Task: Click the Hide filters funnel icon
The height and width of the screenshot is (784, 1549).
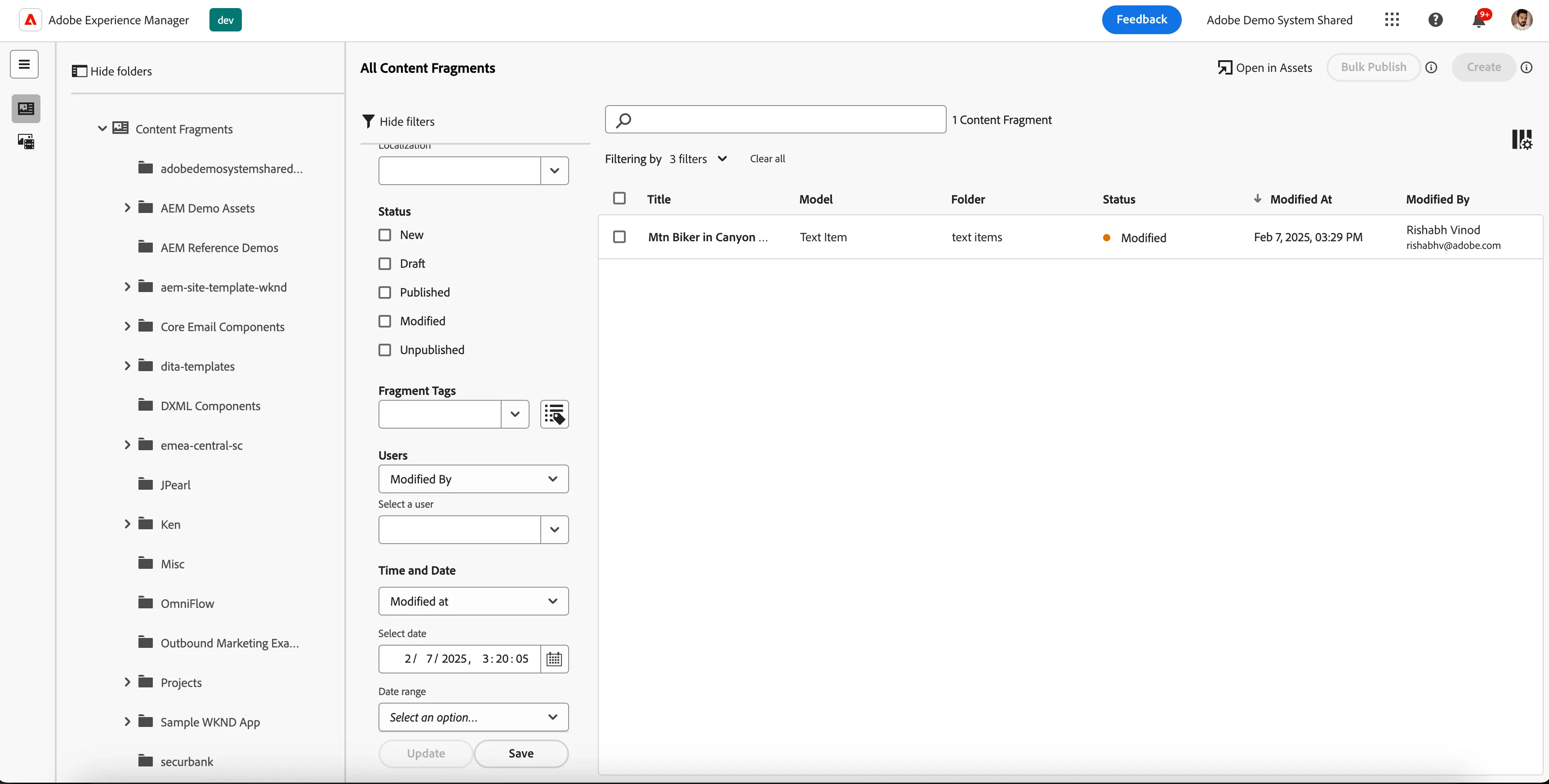Action: (368, 121)
